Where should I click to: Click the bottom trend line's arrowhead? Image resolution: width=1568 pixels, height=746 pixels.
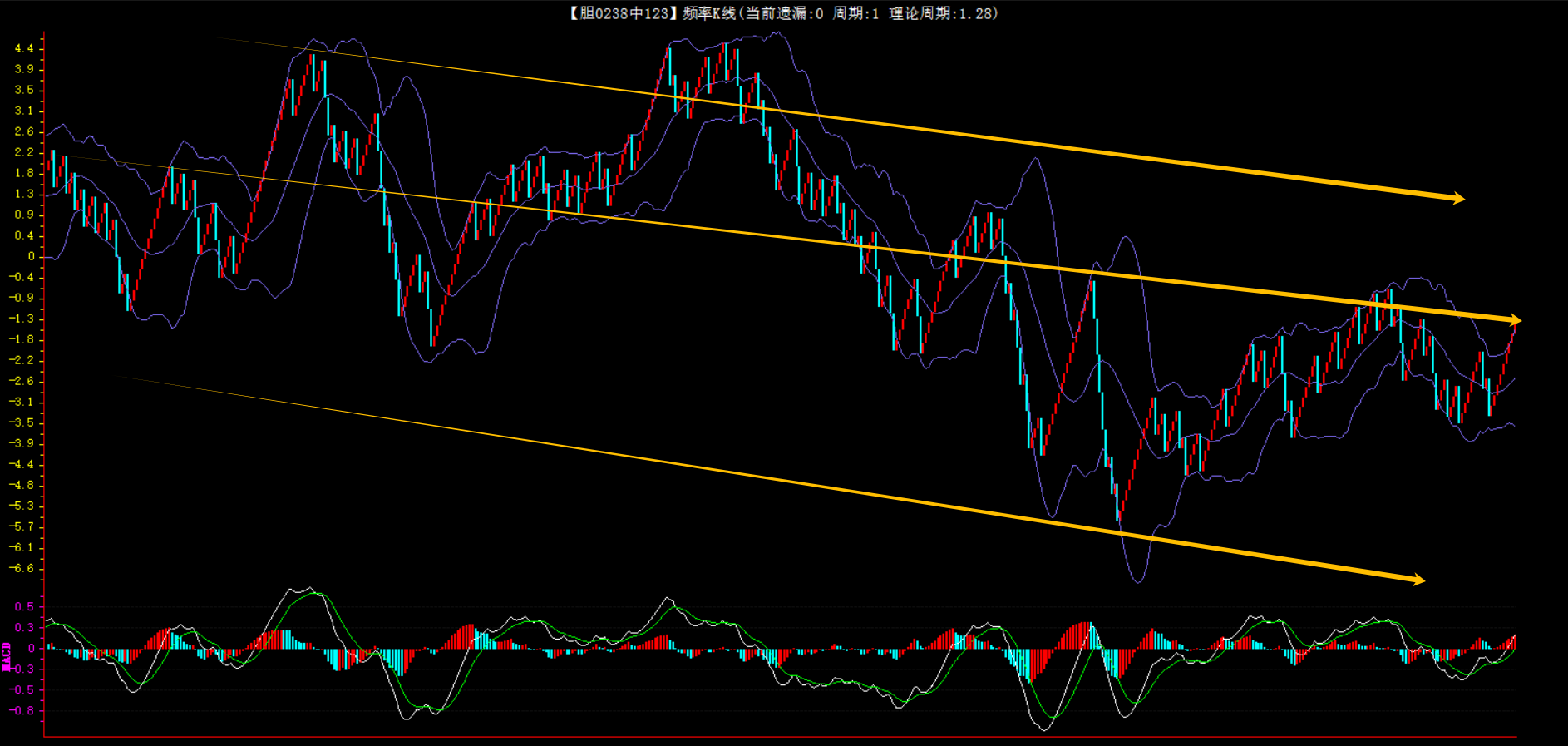1418,579
